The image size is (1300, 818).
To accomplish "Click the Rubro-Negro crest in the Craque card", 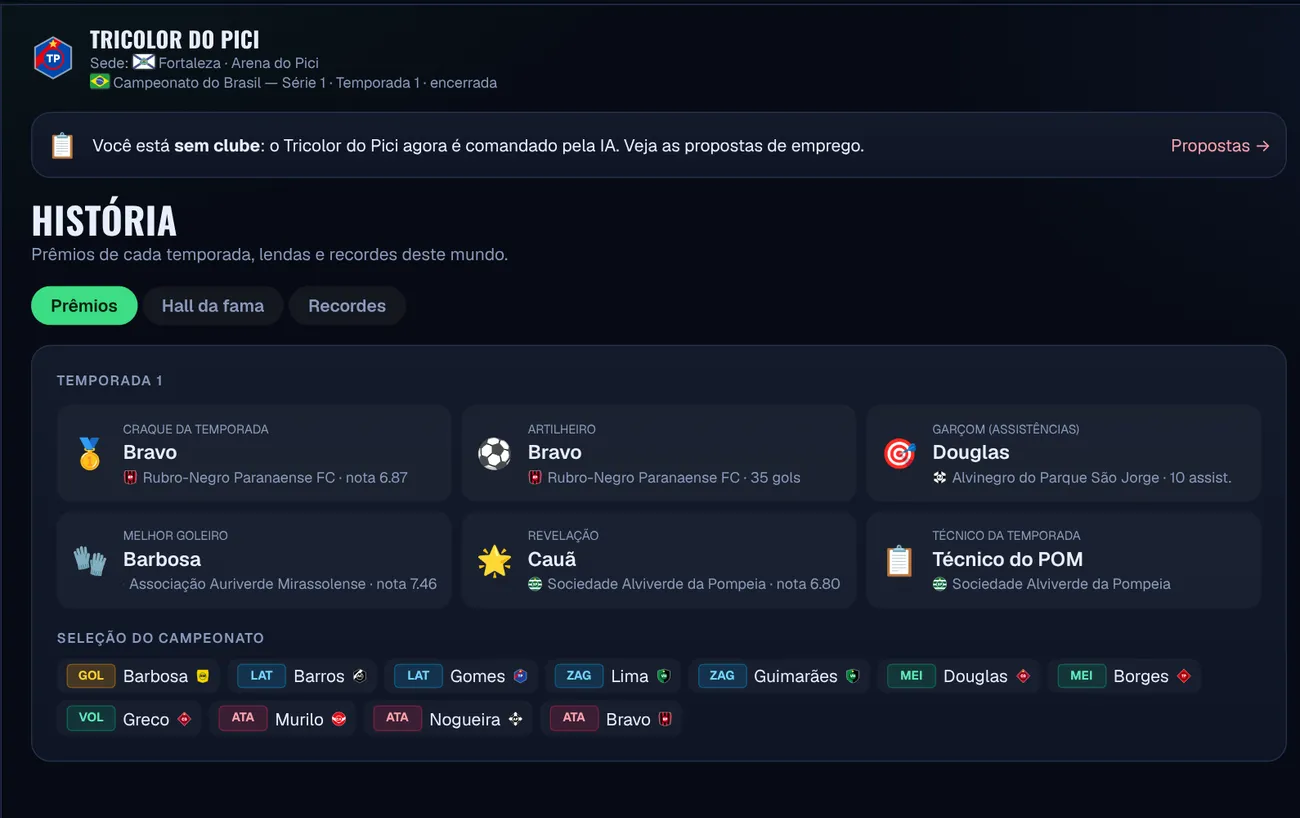I will pyautogui.click(x=130, y=478).
